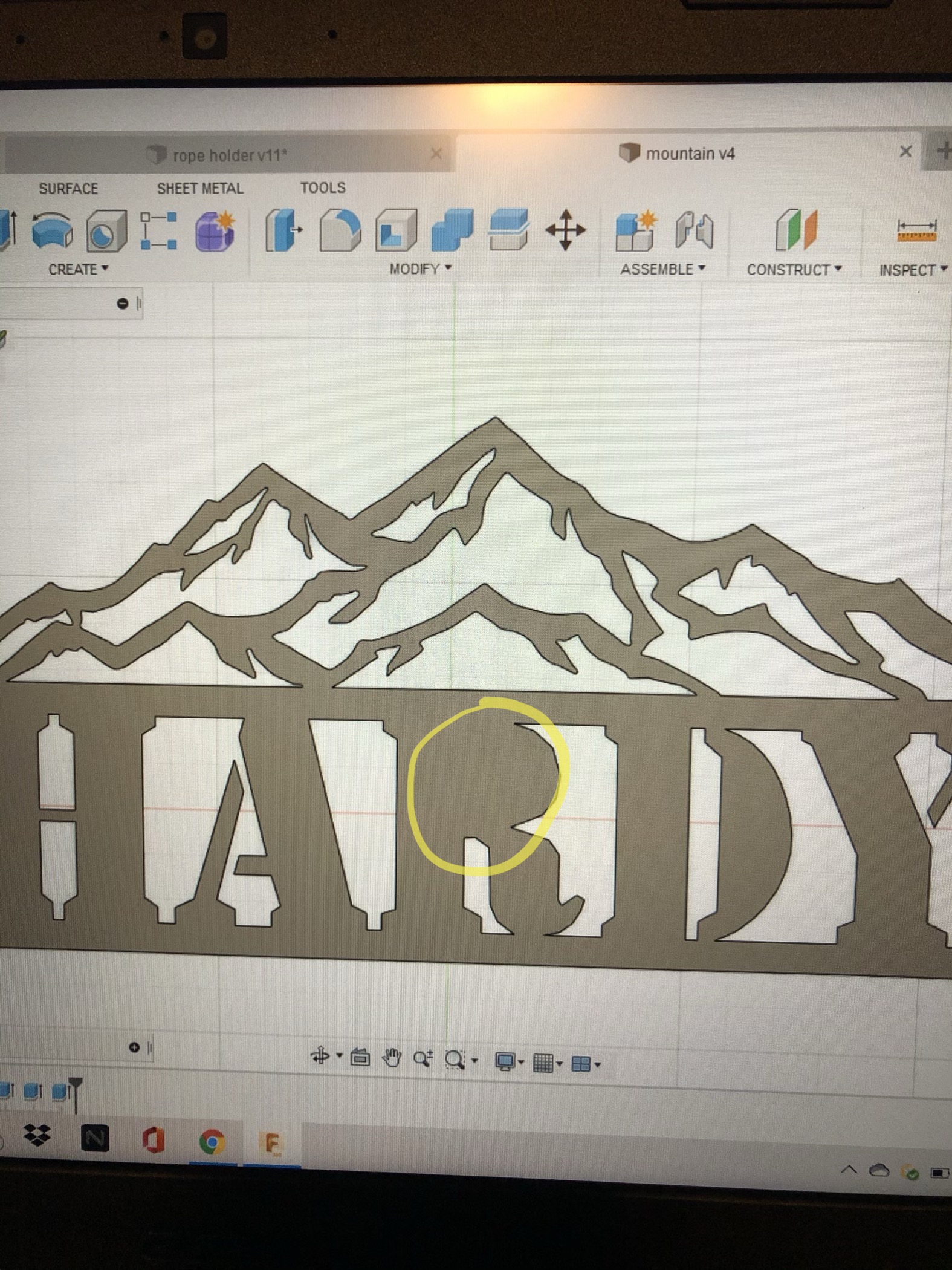
Task: Open the Display Settings dropdown arrow
Action: (521, 1062)
